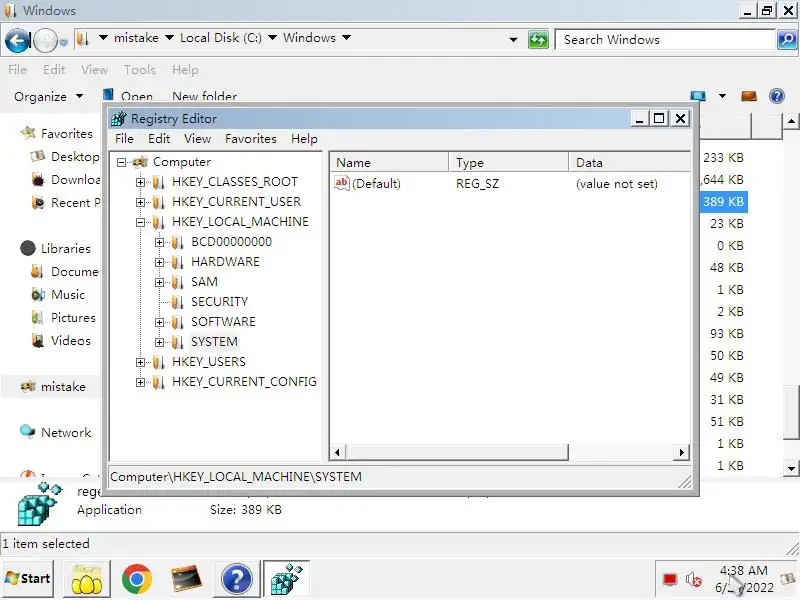Open the Explorer Tools menu
The width and height of the screenshot is (800, 600).
[139, 70]
